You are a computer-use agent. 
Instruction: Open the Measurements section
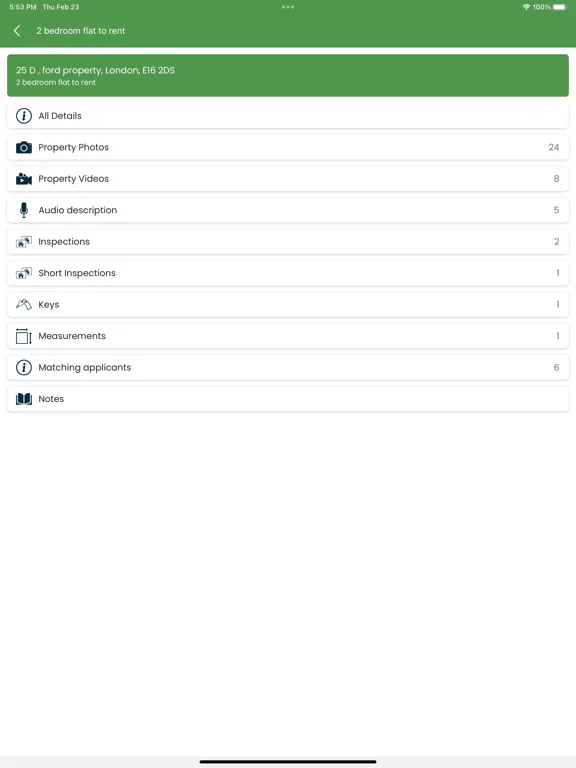click(x=288, y=336)
